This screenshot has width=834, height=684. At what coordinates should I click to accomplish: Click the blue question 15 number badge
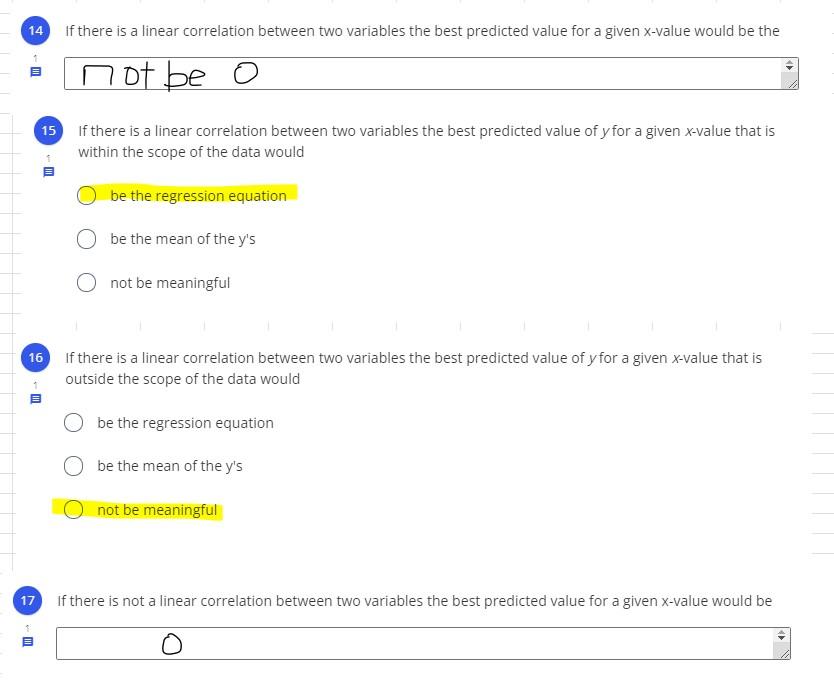pyautogui.click(x=48, y=130)
